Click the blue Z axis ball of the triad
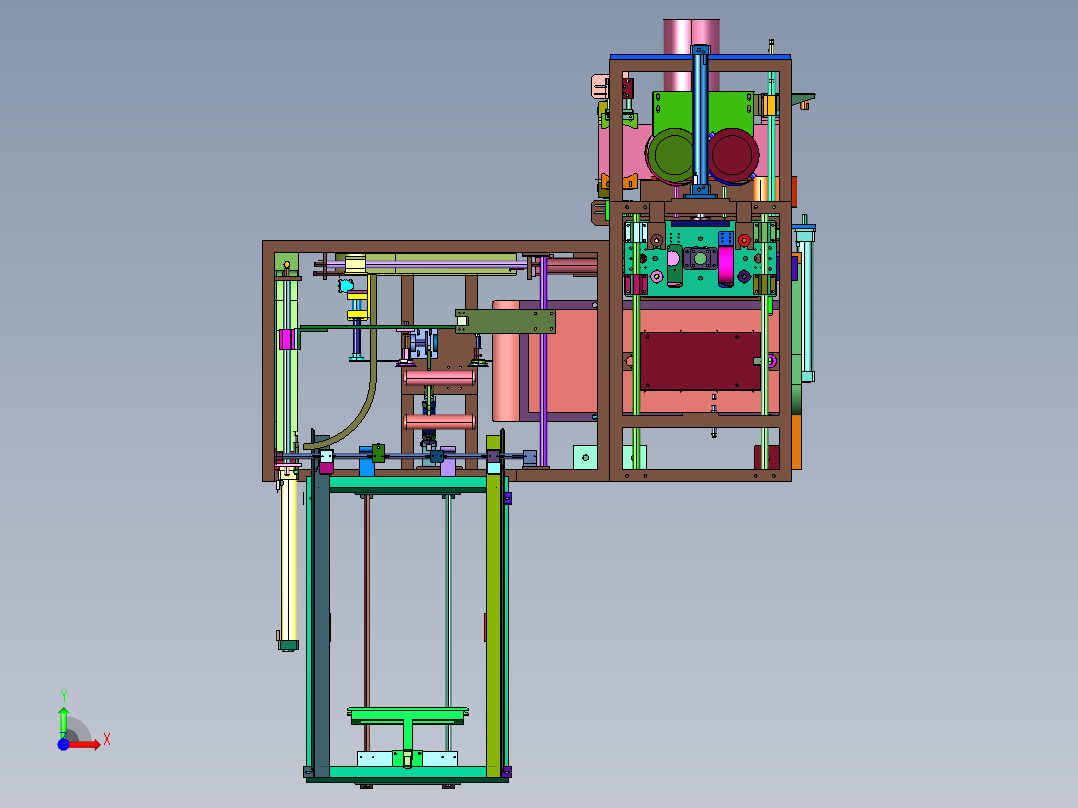The width and height of the screenshot is (1078, 808). pyautogui.click(x=63, y=744)
